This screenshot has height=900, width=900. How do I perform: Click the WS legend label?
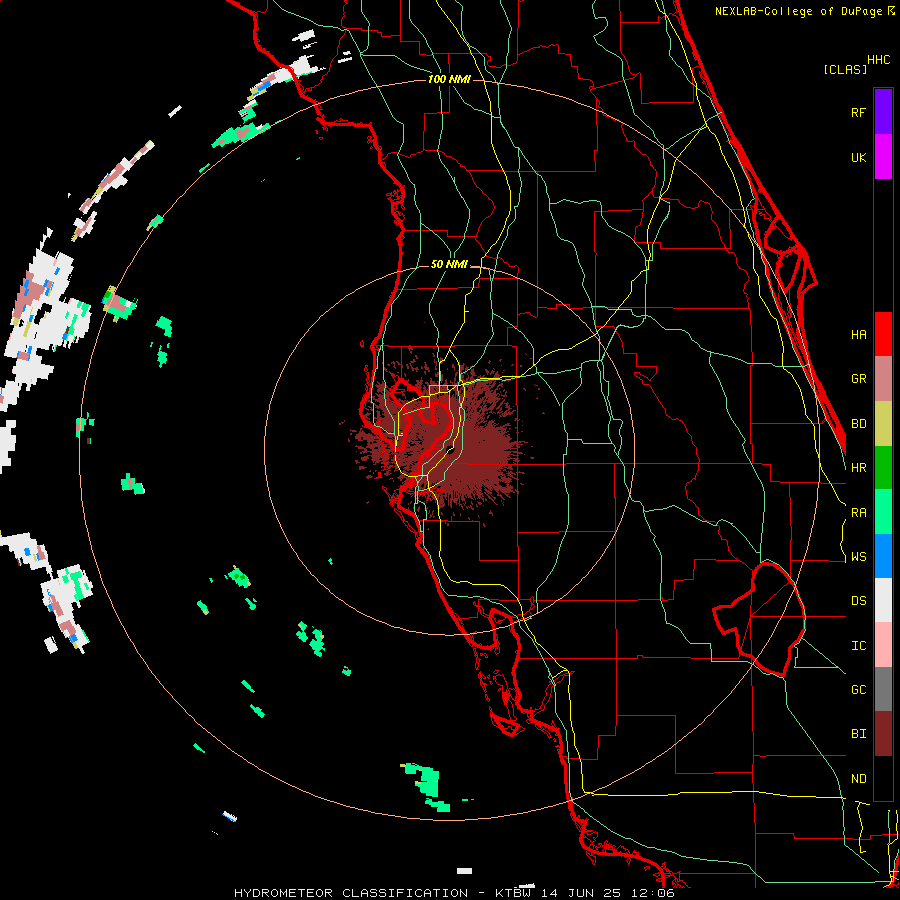858,556
